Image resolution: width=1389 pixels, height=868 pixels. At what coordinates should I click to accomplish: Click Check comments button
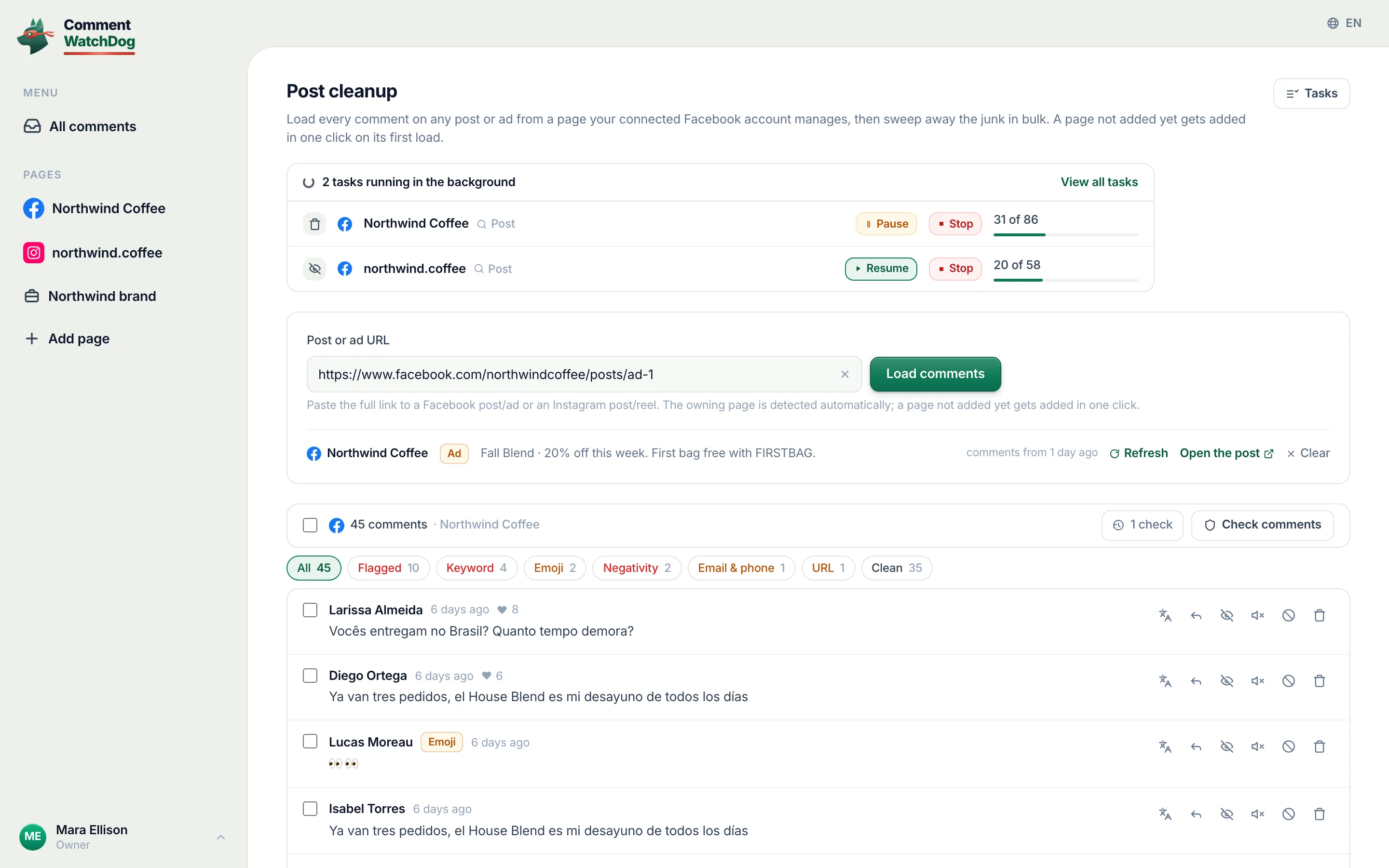[x=1263, y=525]
